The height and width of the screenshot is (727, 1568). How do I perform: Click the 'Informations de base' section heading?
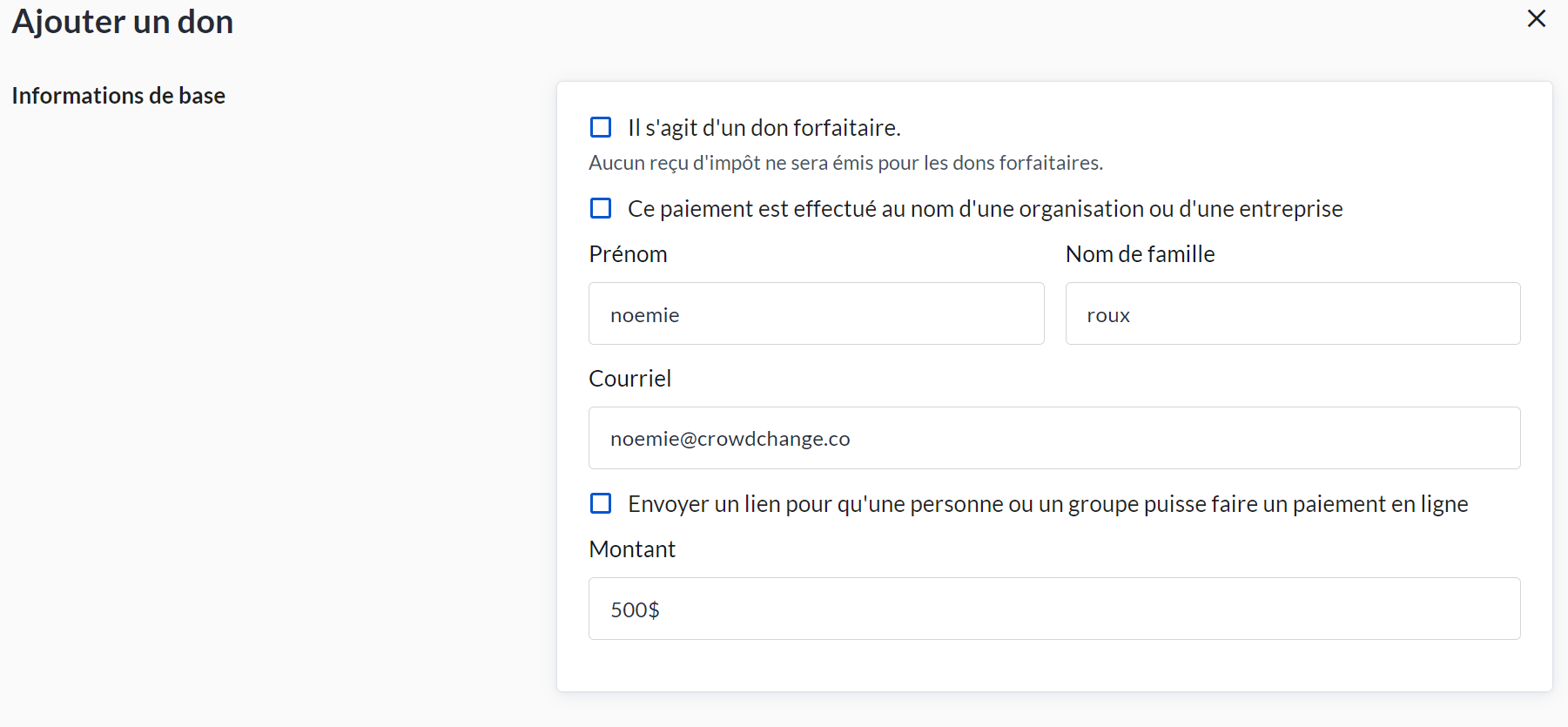point(118,96)
